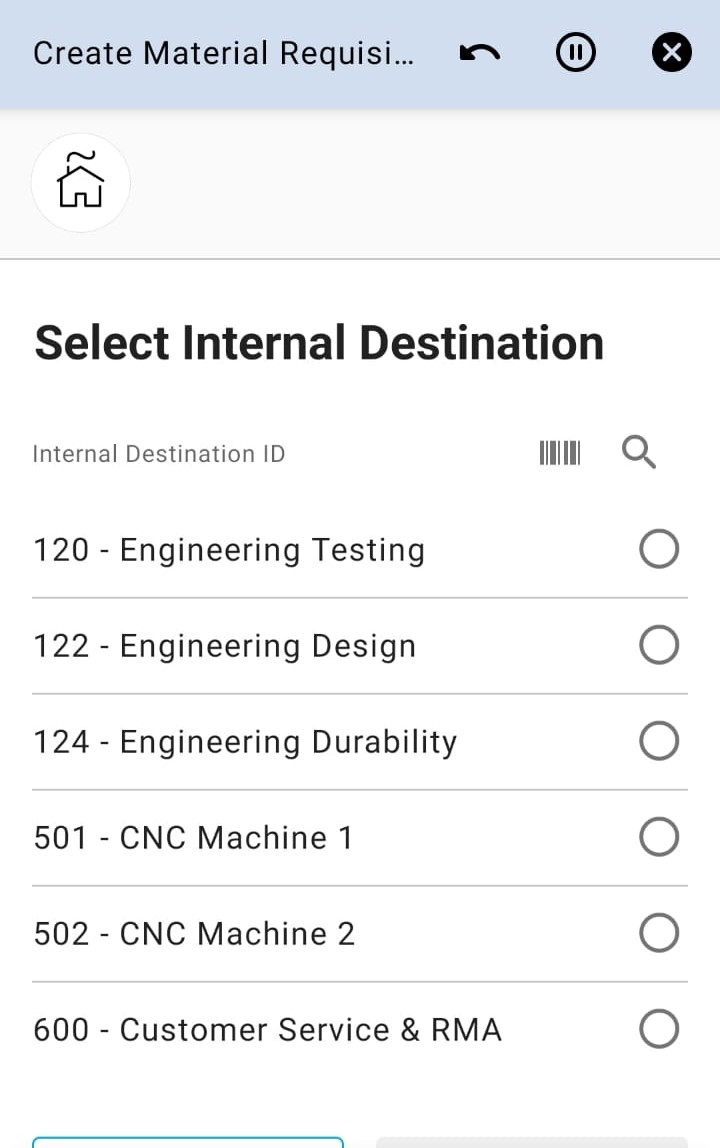Tap the '120 - Engineering Testing' list label
720x1148 pixels.
click(x=229, y=550)
